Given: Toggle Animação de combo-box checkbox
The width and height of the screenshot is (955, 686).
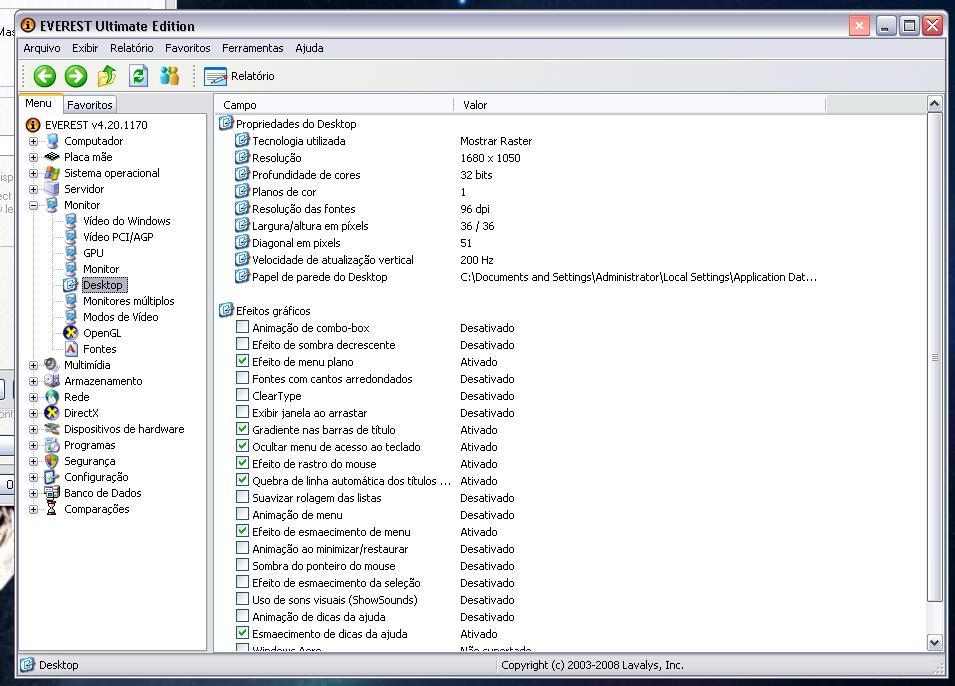Looking at the screenshot, I should (242, 327).
